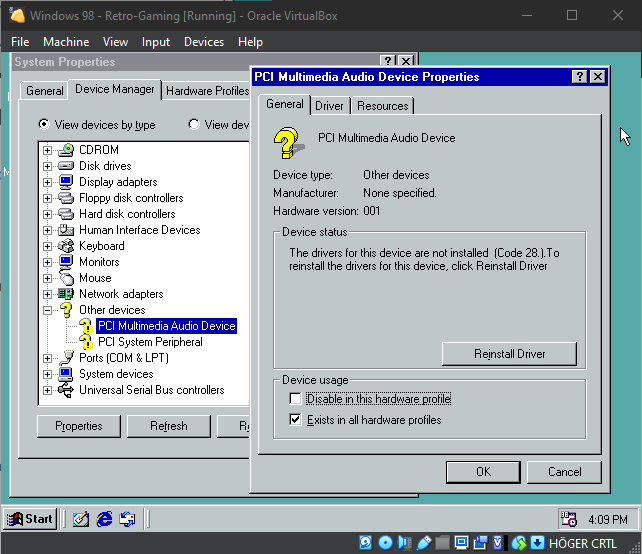Click the VirtualBox display status icon

point(461,543)
